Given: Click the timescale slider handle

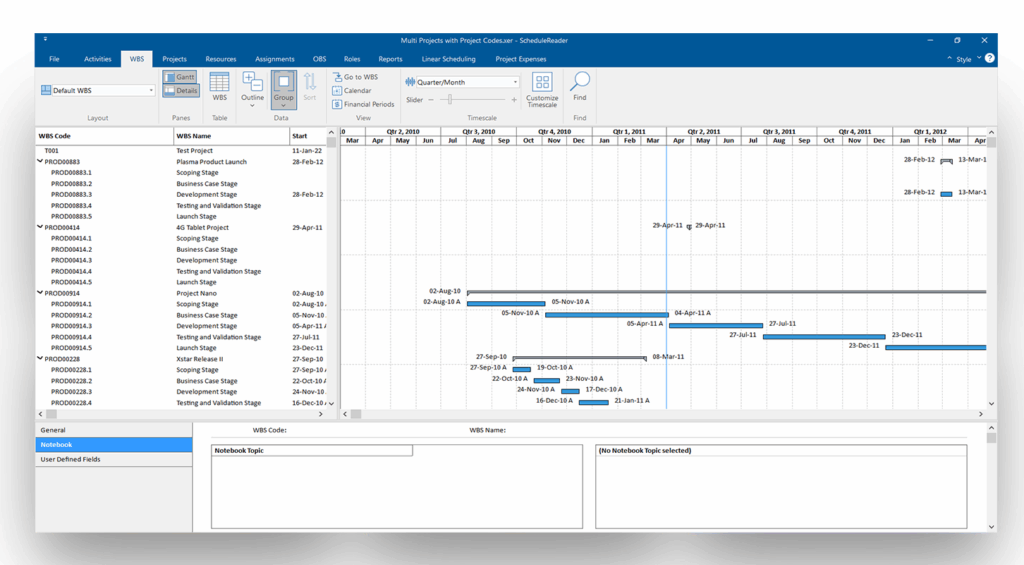Looking at the screenshot, I should 450,100.
